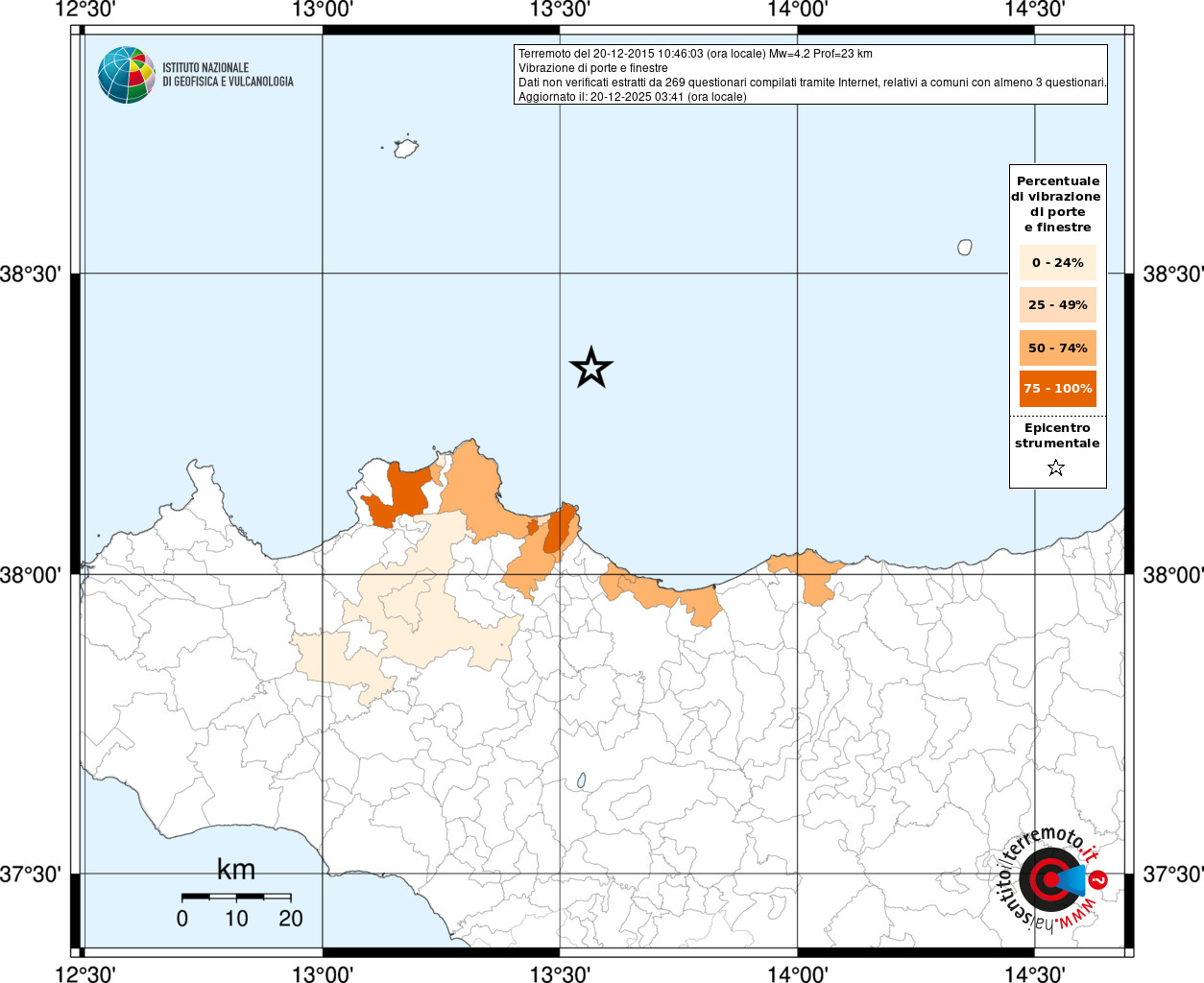Click the top axis label 13°30'
This screenshot has height=983, width=1204.
[x=560, y=10]
